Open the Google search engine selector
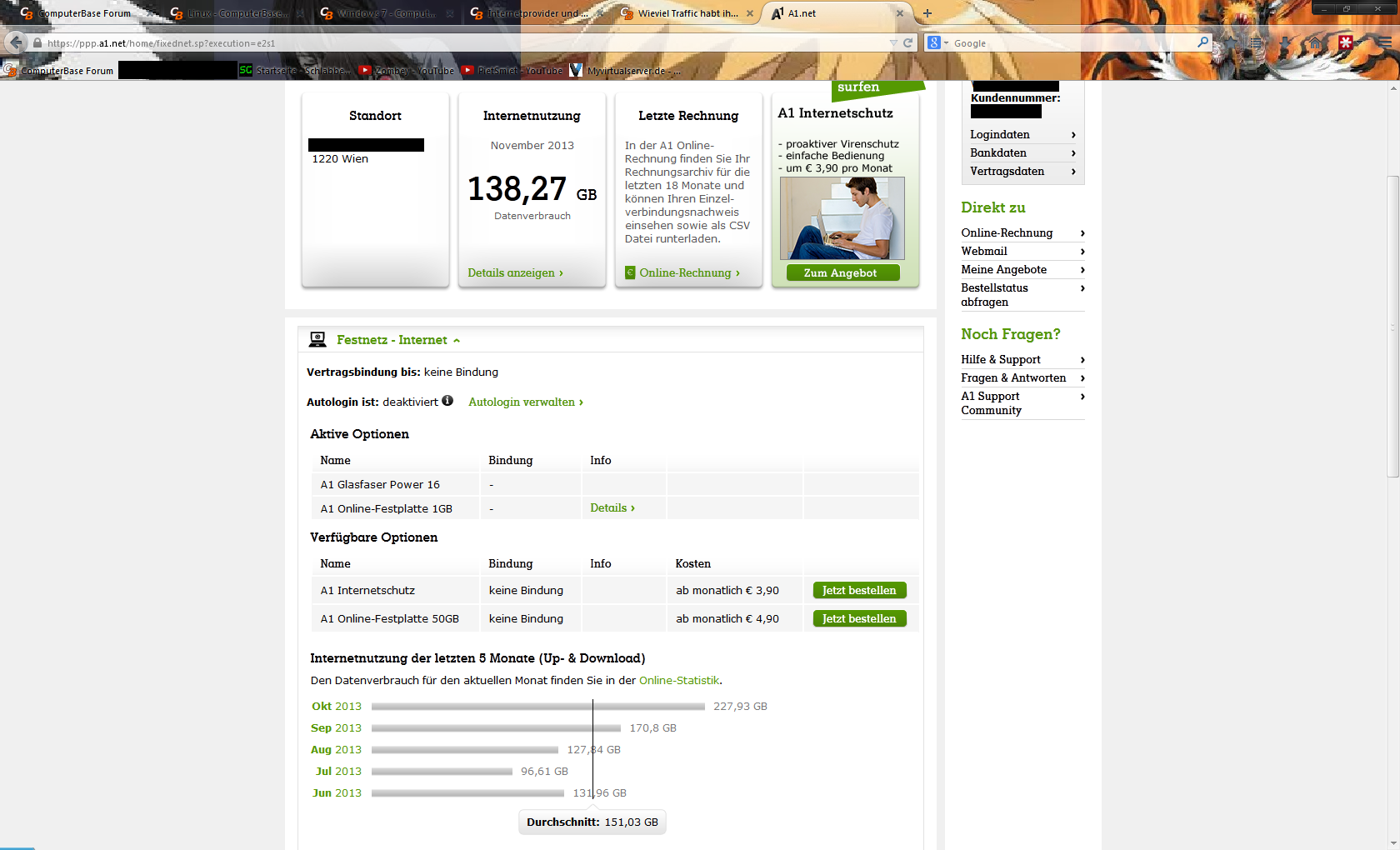The image size is (1400, 850). tap(937, 42)
